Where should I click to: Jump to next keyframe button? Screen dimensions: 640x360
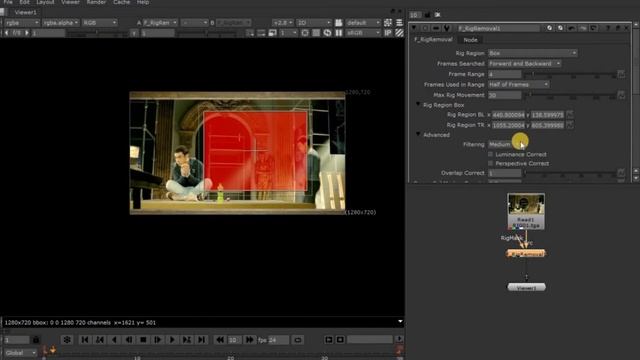coord(187,340)
